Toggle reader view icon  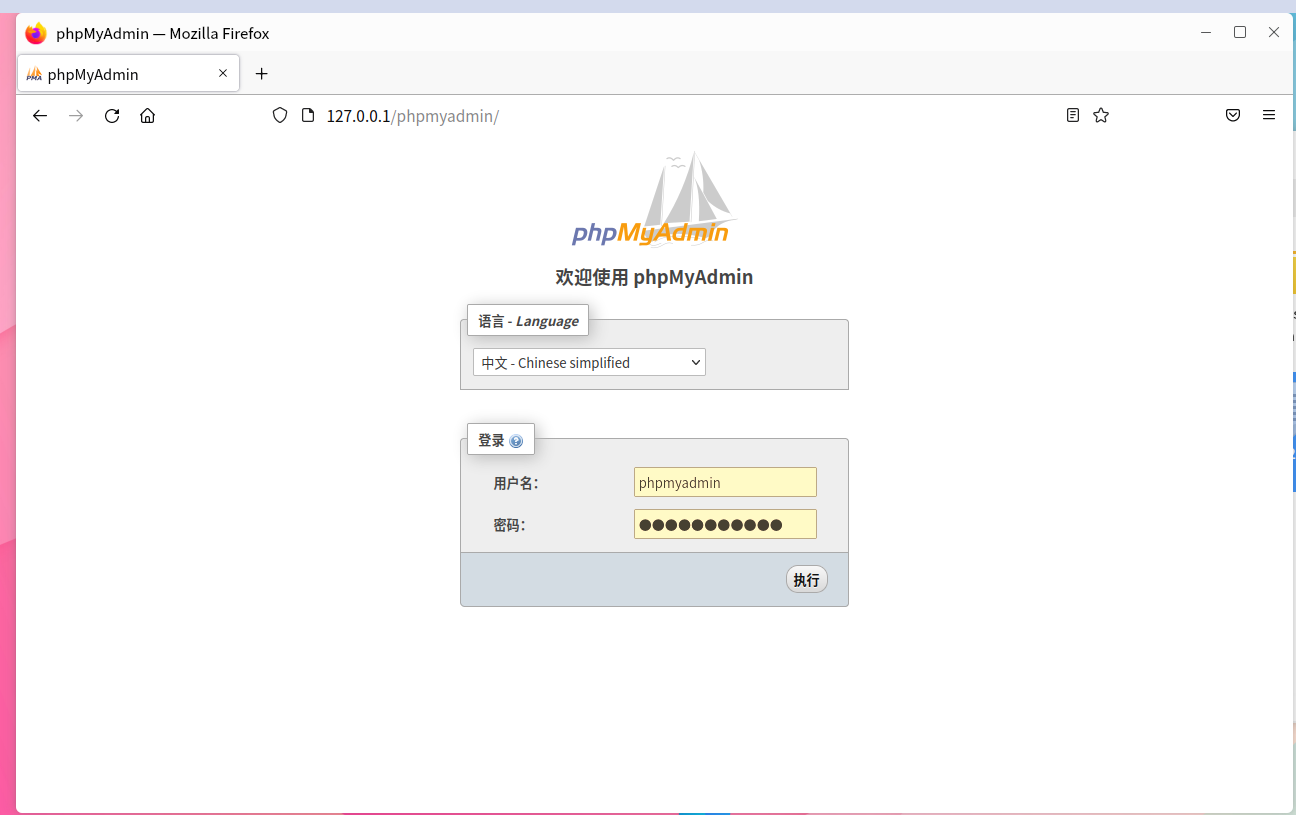(x=1073, y=116)
